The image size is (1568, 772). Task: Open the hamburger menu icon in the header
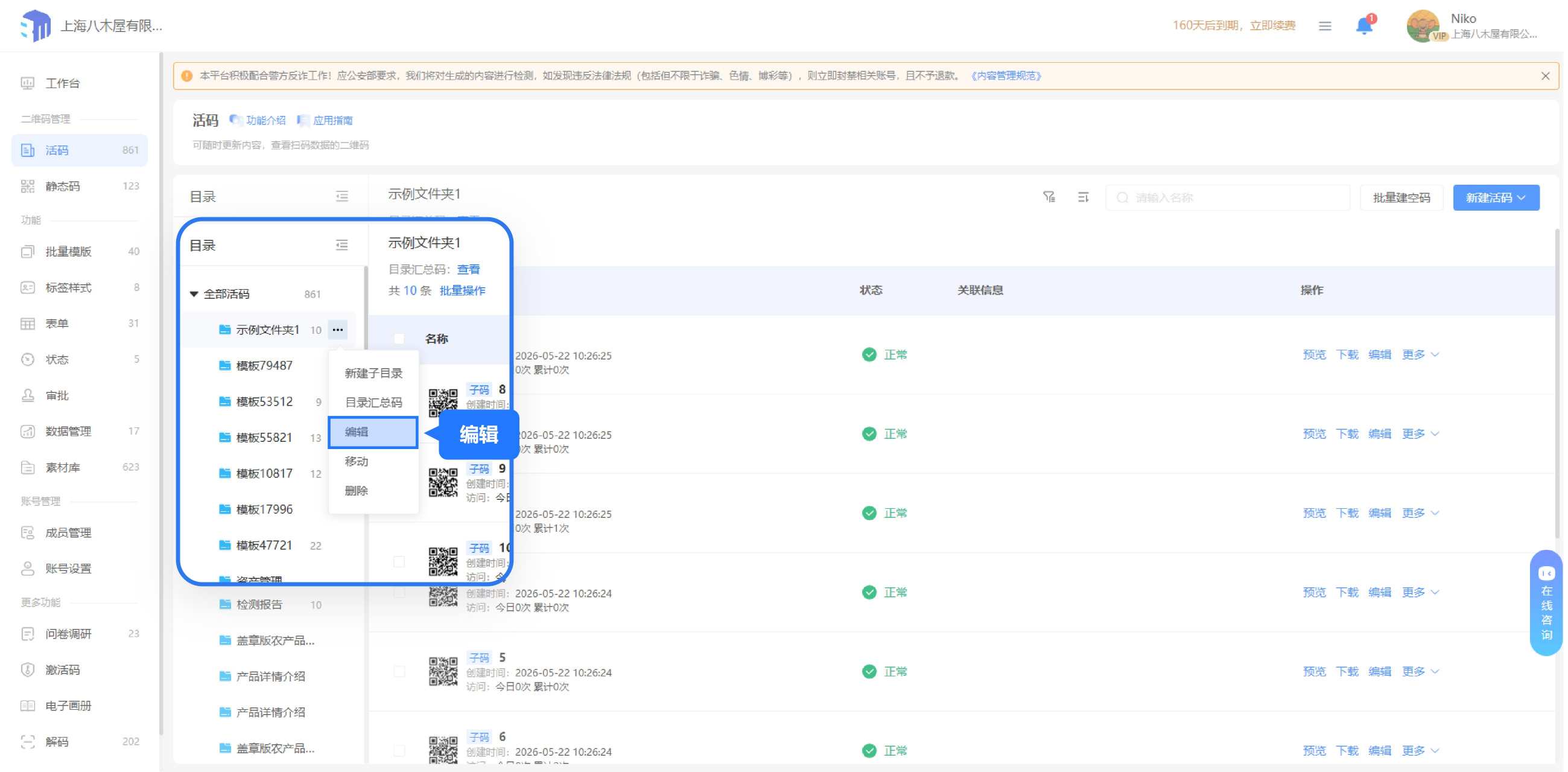[1324, 25]
